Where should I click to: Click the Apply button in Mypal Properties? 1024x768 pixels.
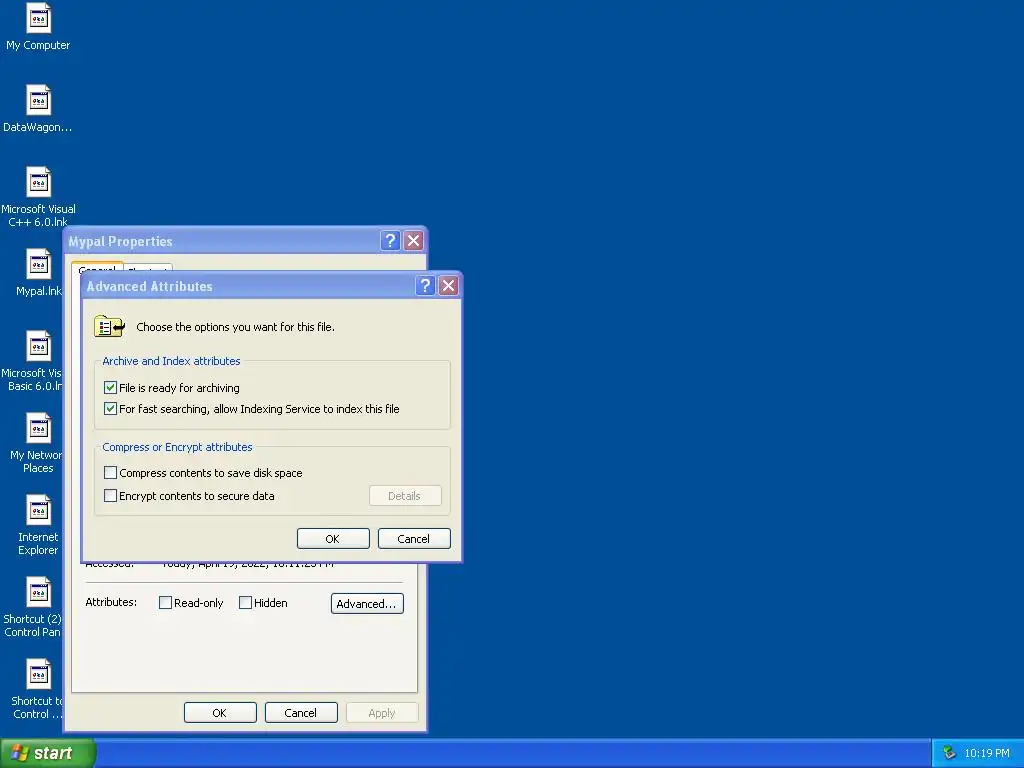[382, 712]
